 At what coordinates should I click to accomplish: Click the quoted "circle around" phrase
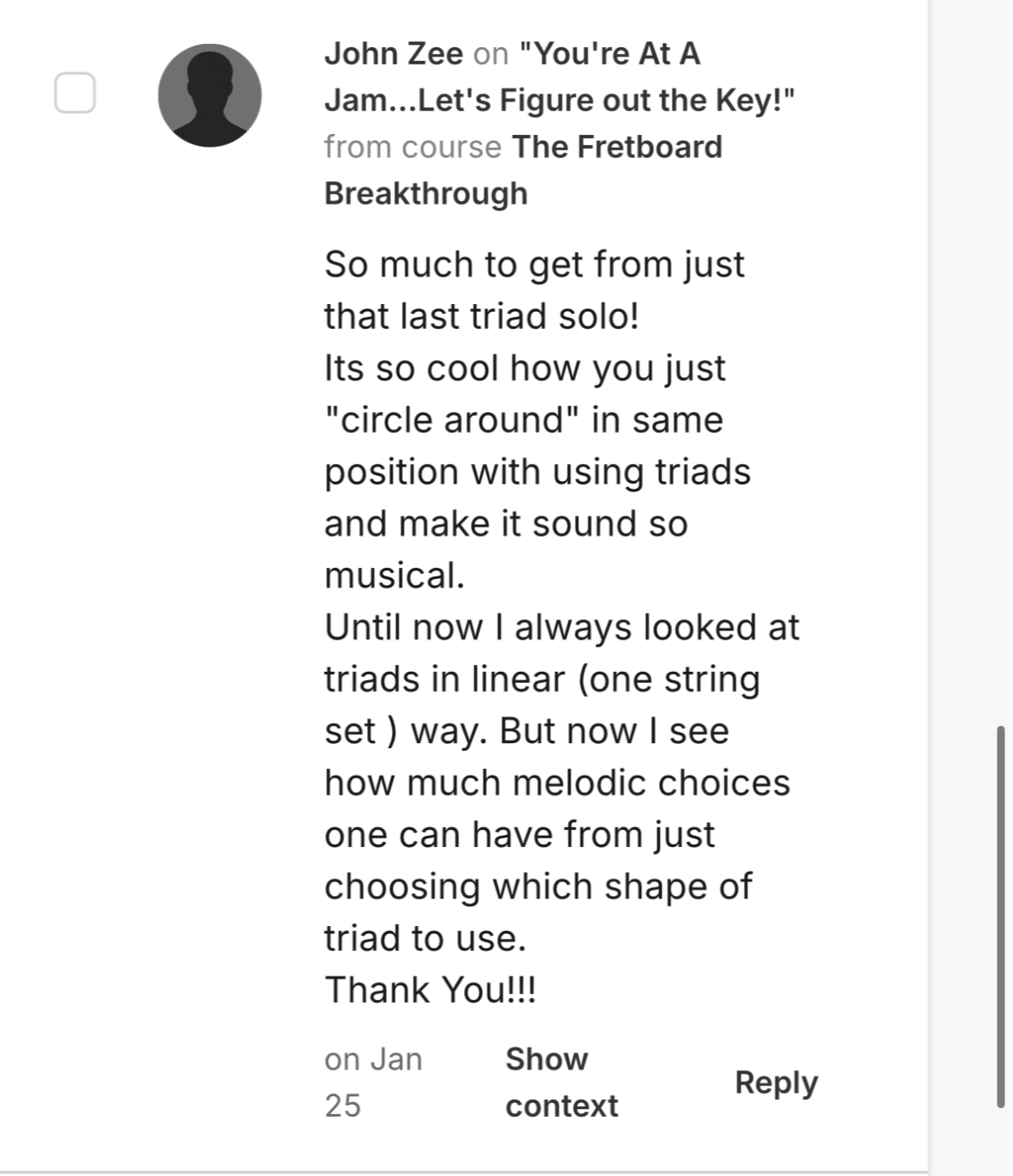pos(450,420)
